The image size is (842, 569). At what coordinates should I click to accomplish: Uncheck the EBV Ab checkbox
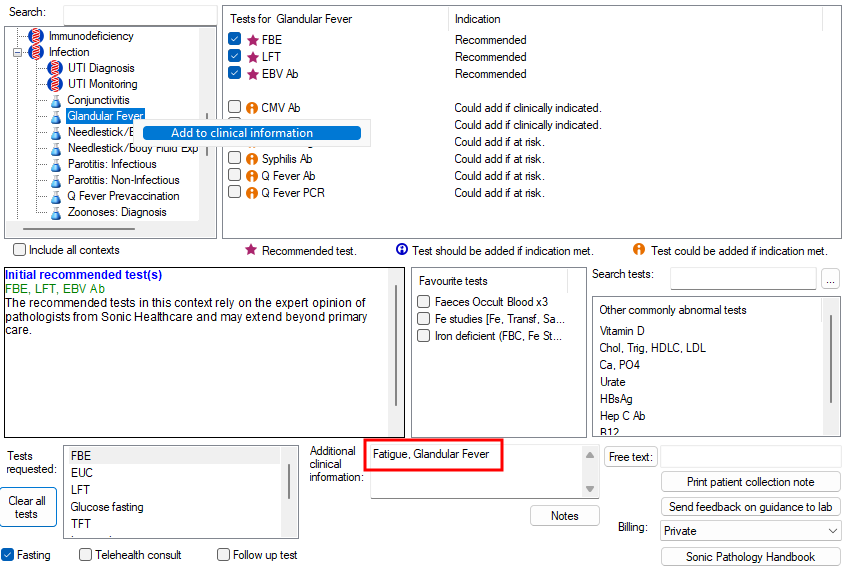tap(235, 72)
